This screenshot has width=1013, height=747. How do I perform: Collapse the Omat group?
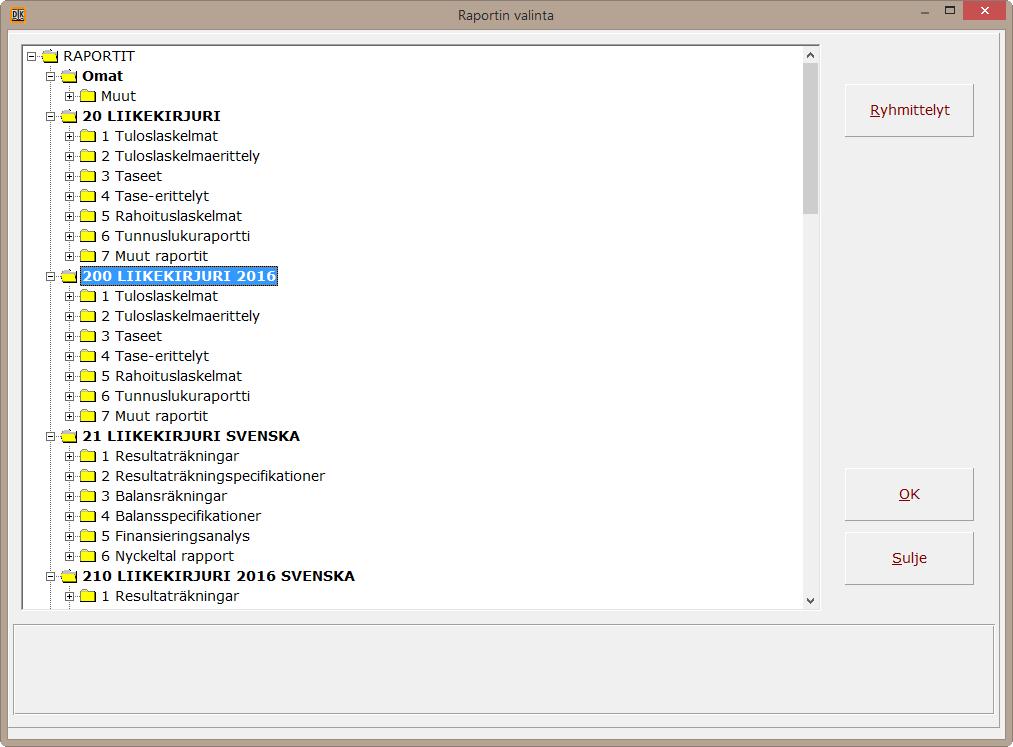(x=50, y=77)
